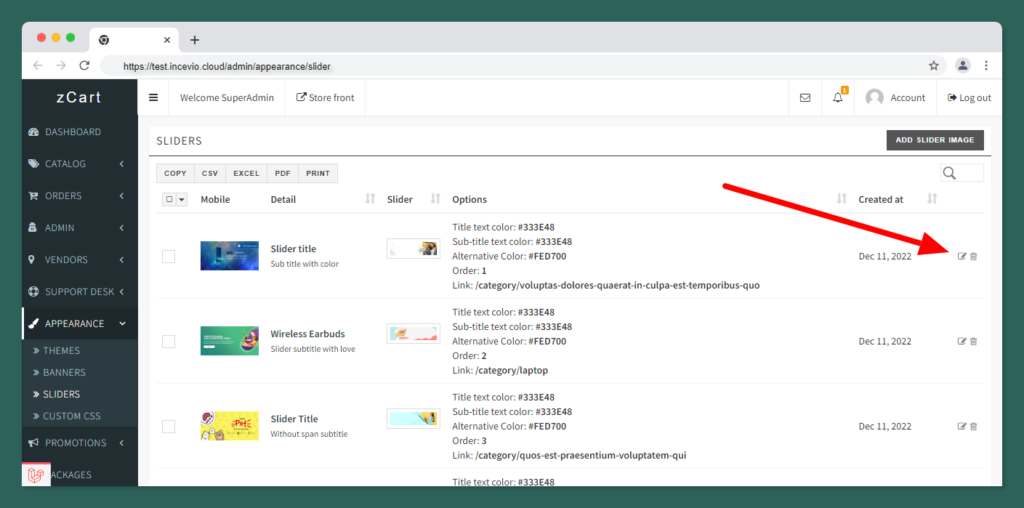Reload the page in browser
This screenshot has height=508, width=1024.
tap(85, 66)
